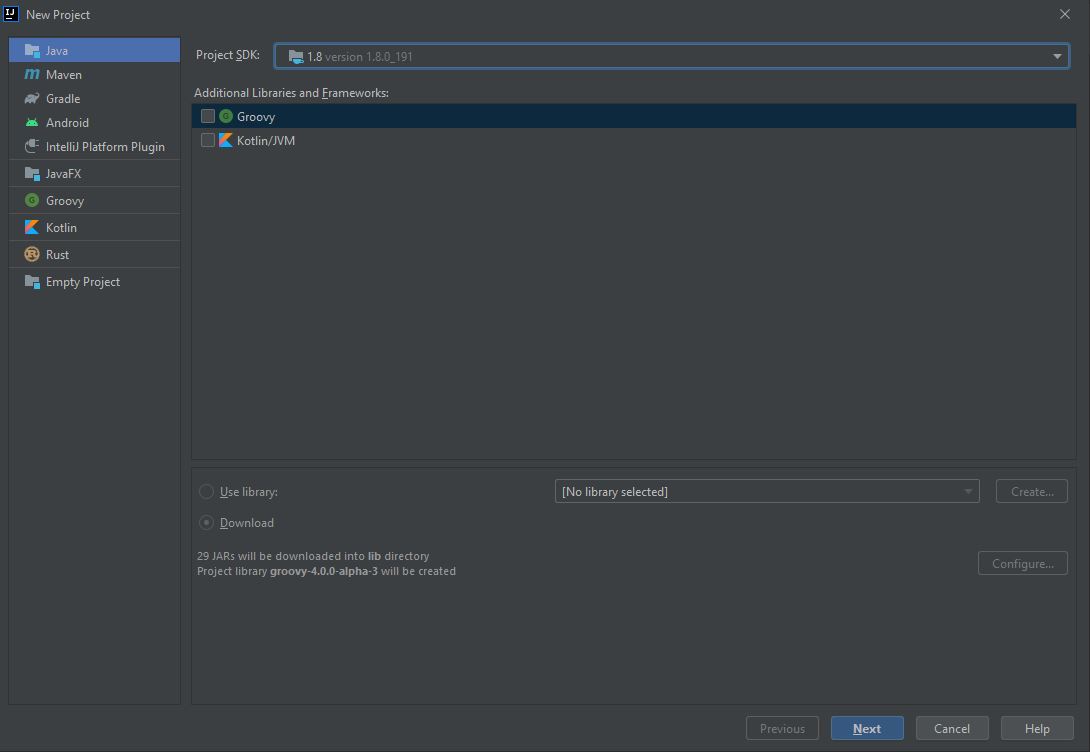Open the Project SDK dropdown arrow
This screenshot has width=1090, height=752.
(x=1057, y=56)
